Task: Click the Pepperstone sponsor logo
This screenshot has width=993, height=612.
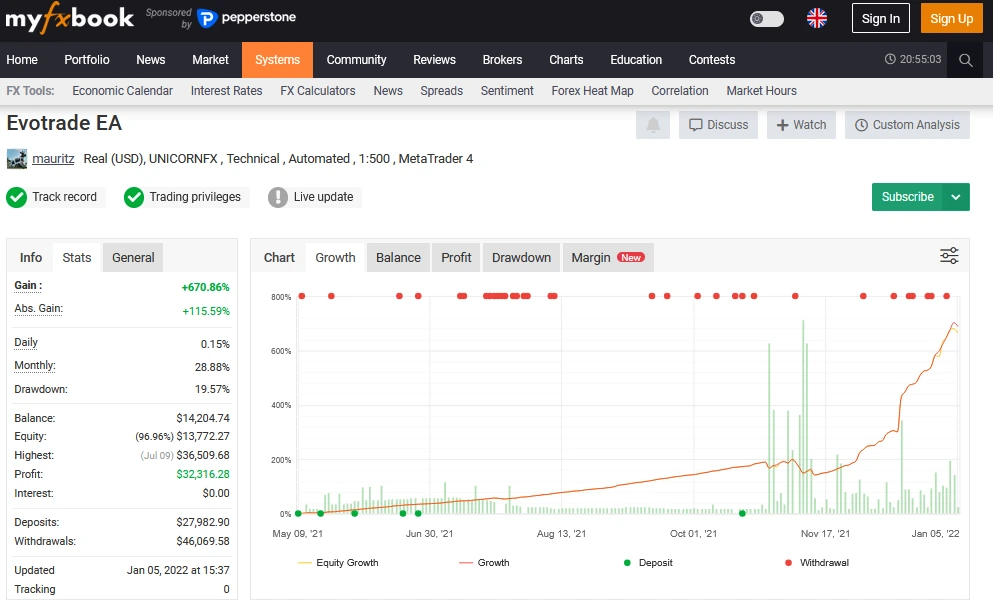Action: [x=246, y=18]
